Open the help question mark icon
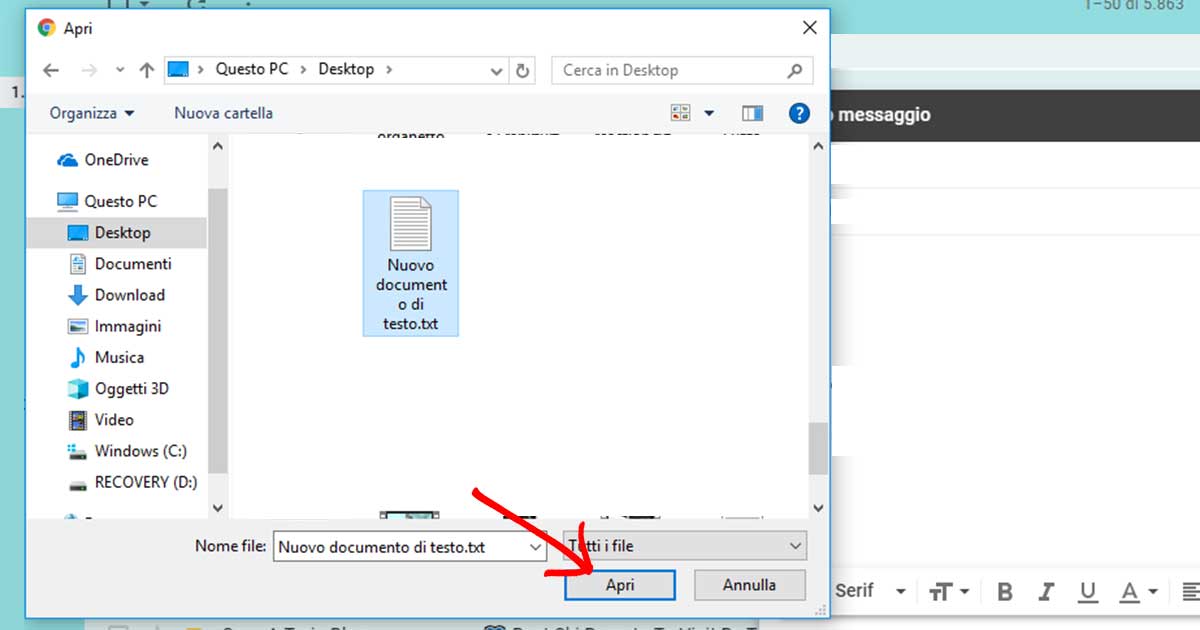This screenshot has height=630, width=1200. (x=799, y=113)
